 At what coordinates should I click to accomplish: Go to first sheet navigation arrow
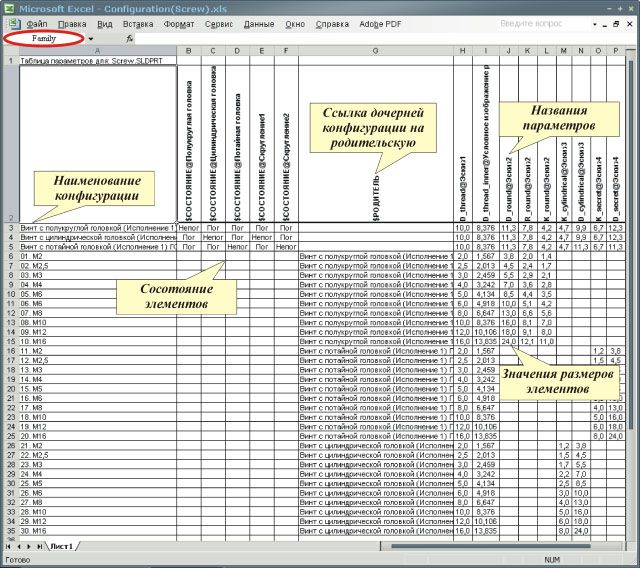(8, 546)
